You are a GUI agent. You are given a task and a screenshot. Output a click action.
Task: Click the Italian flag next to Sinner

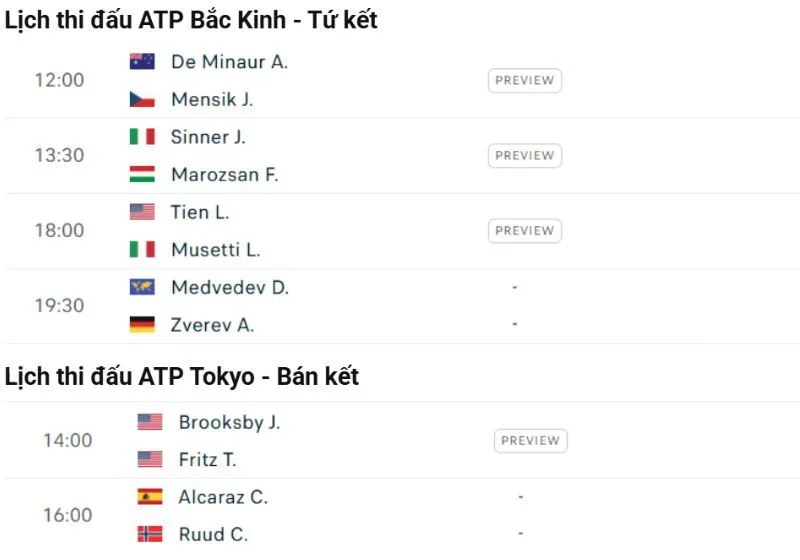pyautogui.click(x=142, y=137)
